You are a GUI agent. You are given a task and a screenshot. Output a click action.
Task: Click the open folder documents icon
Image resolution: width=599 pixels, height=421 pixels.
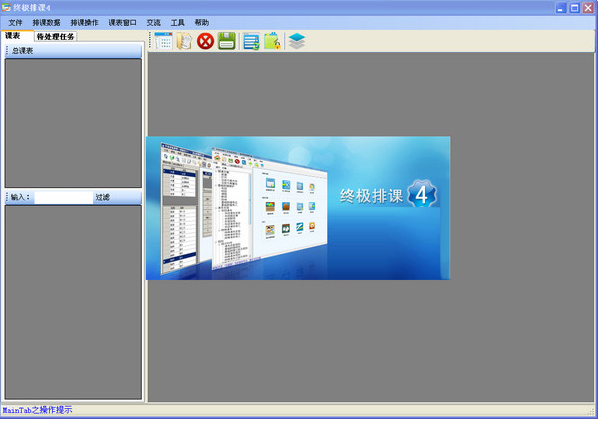(184, 41)
